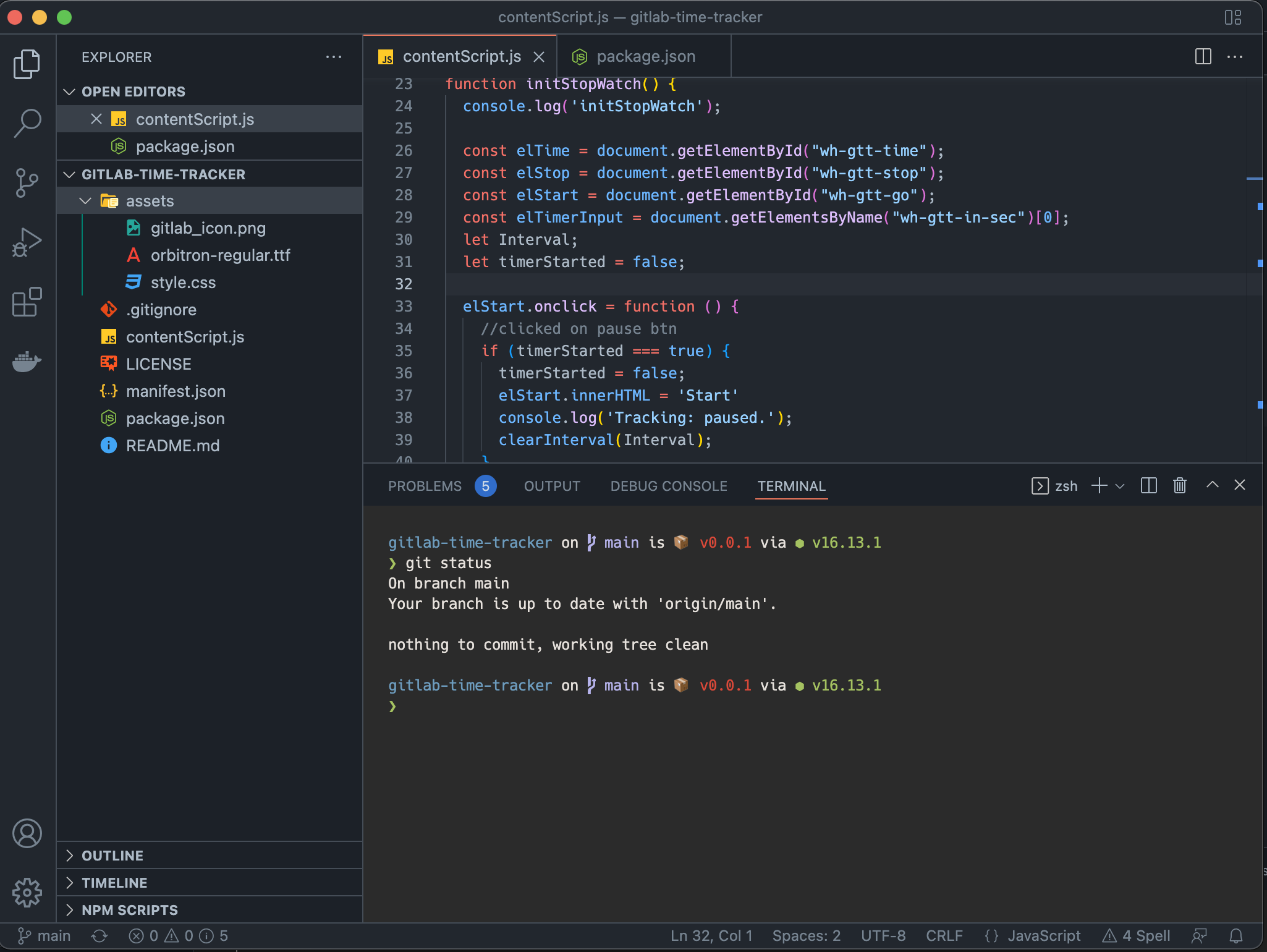Open the Run and Debug view

(27, 242)
